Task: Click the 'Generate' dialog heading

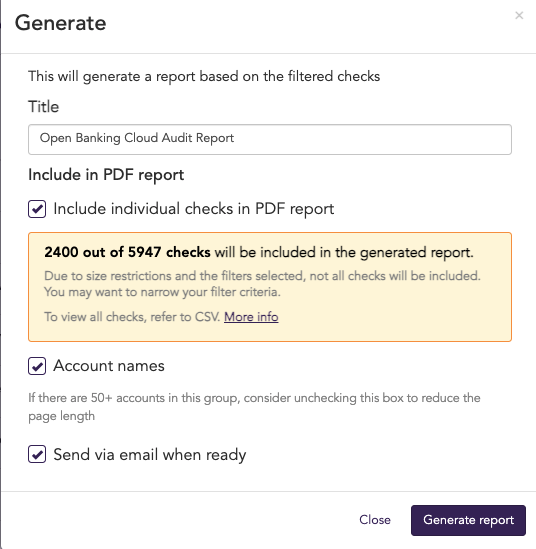Action: (x=60, y=23)
